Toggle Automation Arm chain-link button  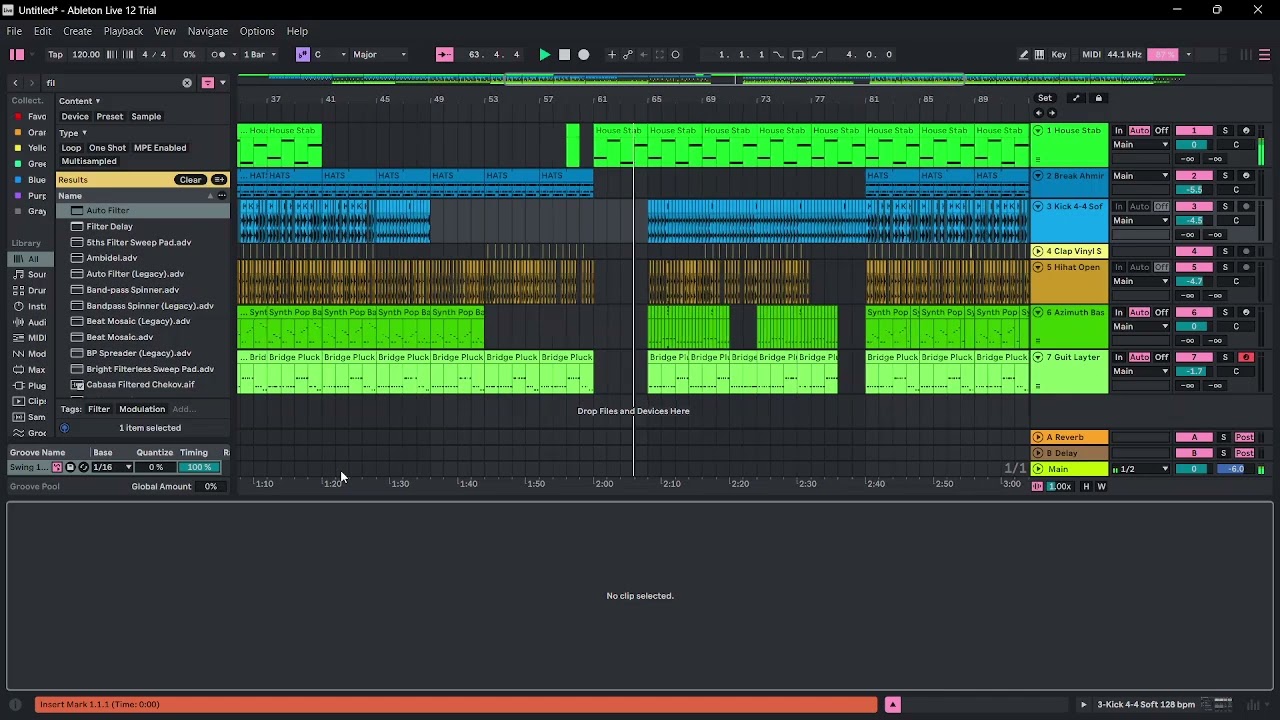click(x=628, y=55)
